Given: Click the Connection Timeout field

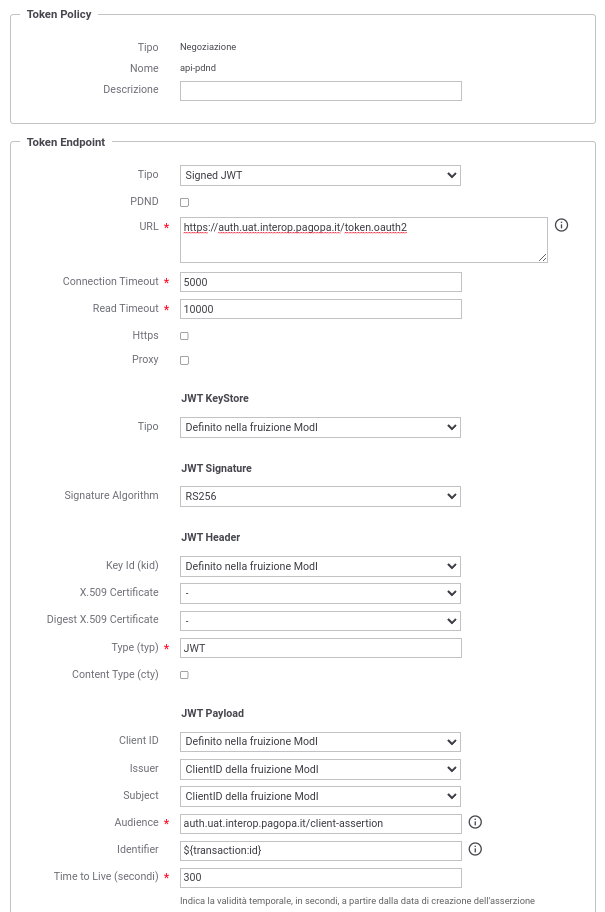Looking at the screenshot, I should pyautogui.click(x=321, y=282).
